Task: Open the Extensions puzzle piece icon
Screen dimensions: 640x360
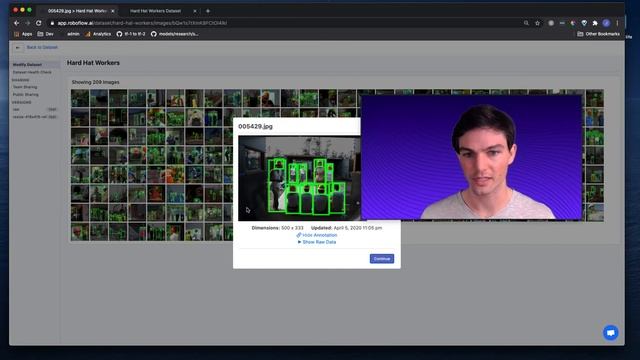Action: click(595, 23)
